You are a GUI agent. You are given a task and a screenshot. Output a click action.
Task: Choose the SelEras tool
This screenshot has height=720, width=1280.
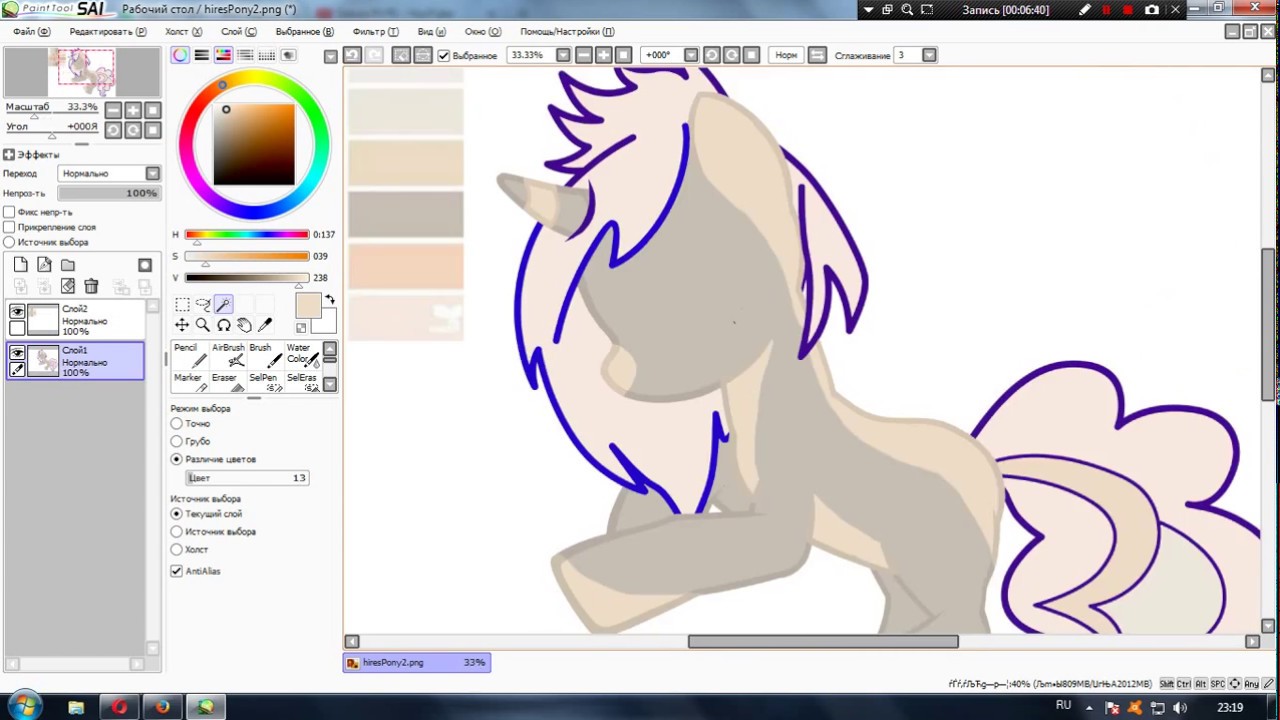click(x=302, y=382)
